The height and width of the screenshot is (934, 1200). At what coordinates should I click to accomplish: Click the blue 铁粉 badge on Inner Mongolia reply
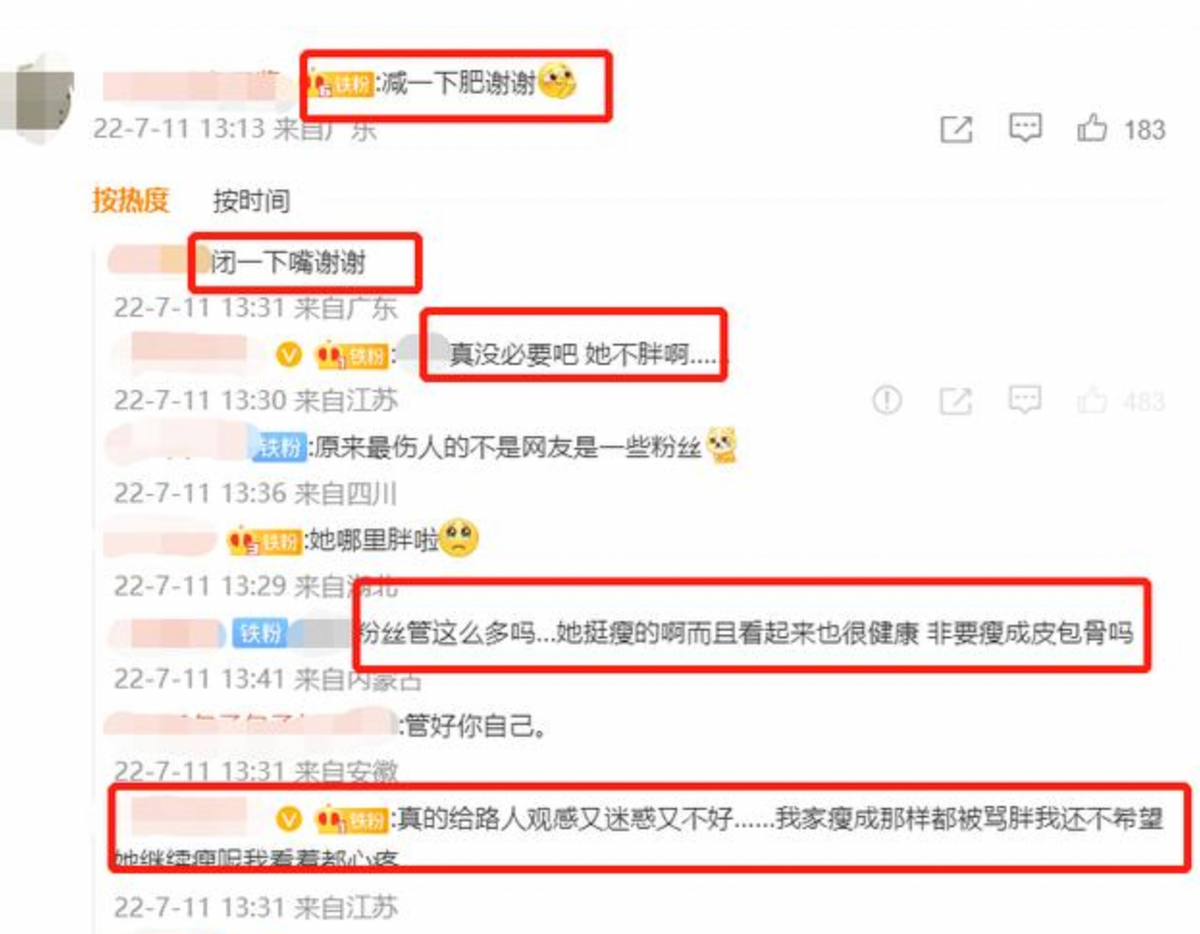(x=259, y=633)
